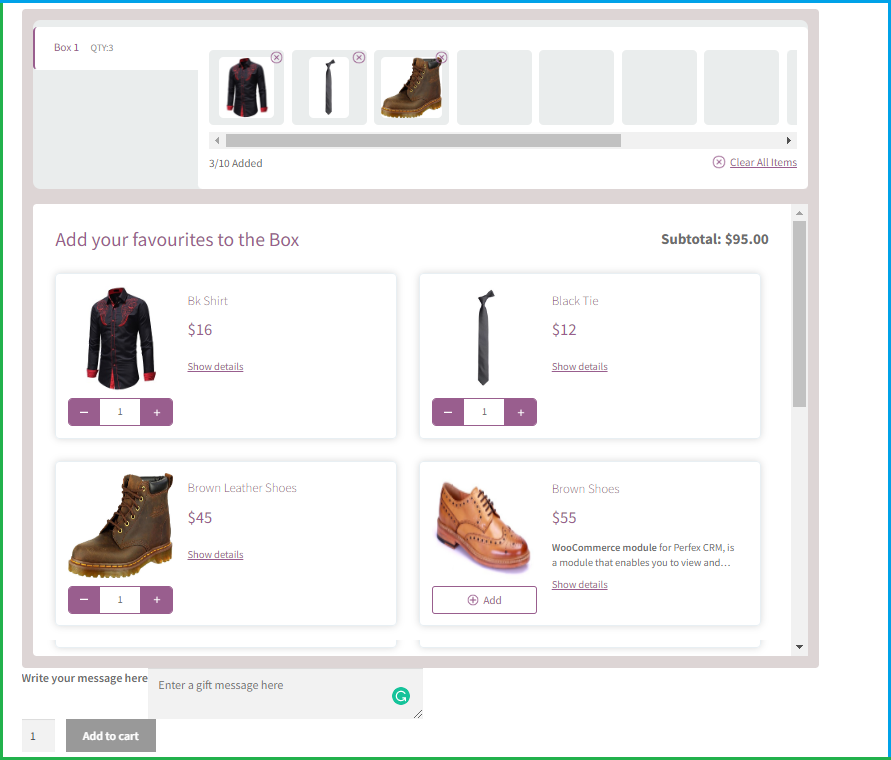Select the Box 1 tab
The width and height of the screenshot is (891, 760).
tap(65, 47)
